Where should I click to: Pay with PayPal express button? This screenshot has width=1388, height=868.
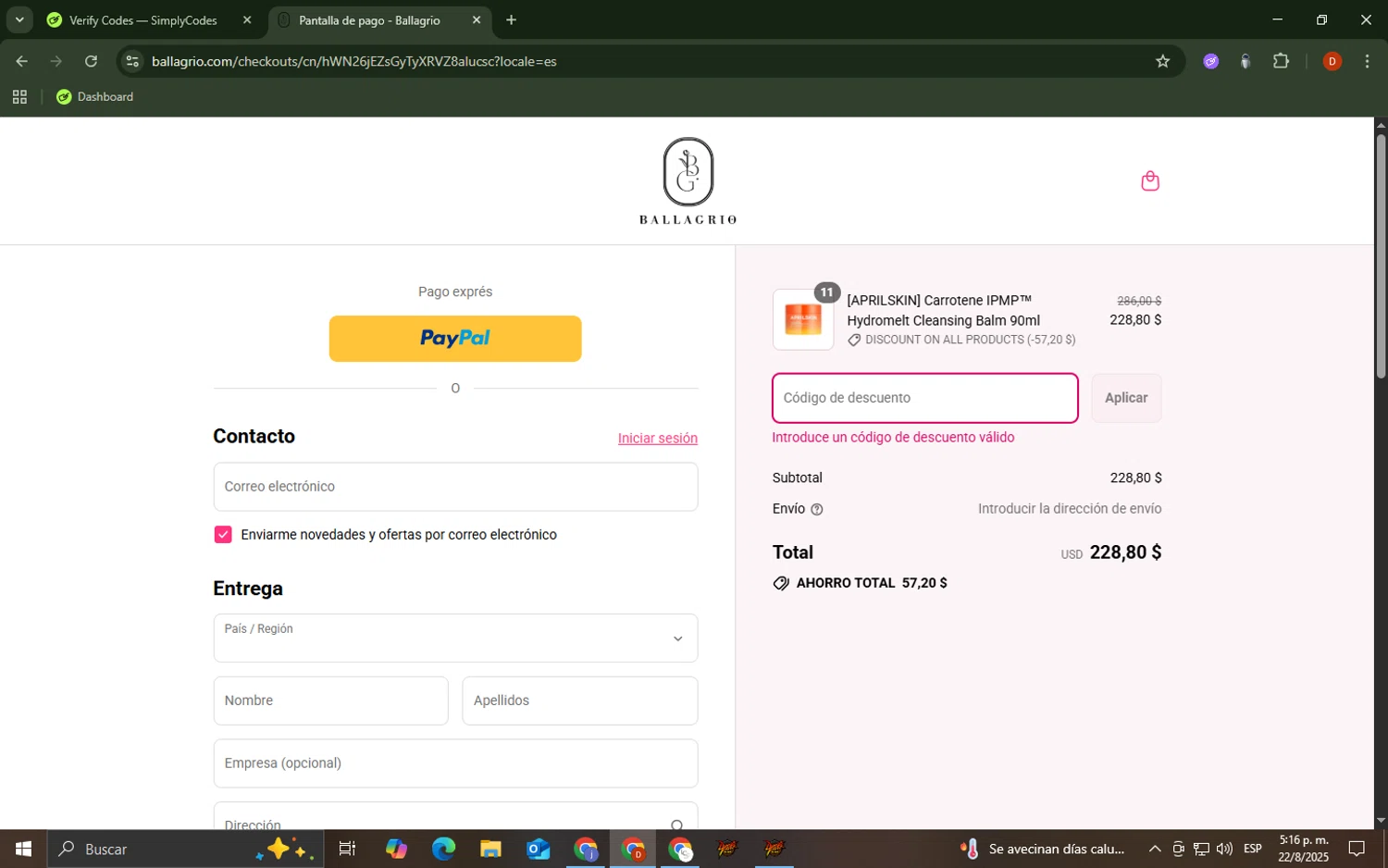pos(455,339)
